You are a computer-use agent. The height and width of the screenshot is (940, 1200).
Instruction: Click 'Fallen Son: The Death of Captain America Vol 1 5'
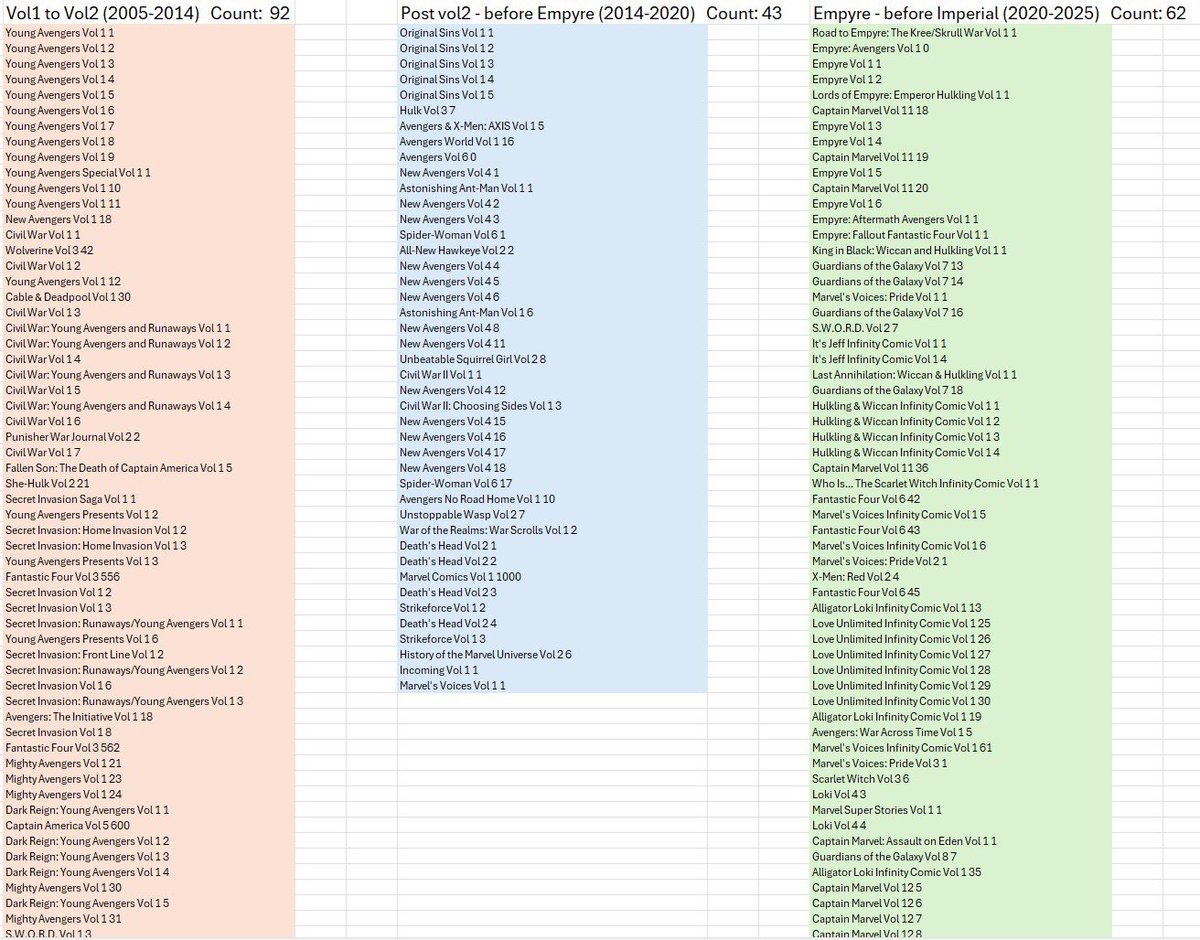[x=119, y=468]
